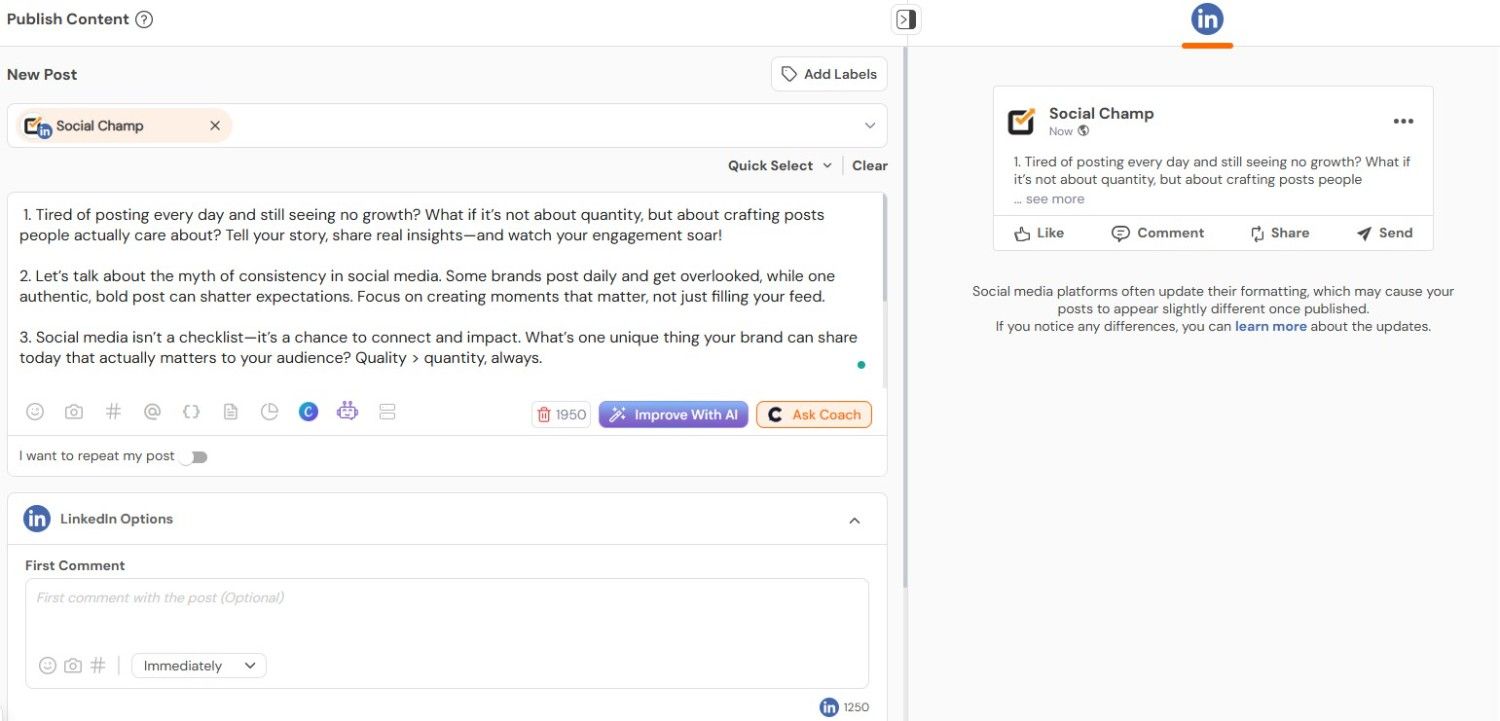Toggle the 'I want to repeat my post' switch

[x=194, y=457]
